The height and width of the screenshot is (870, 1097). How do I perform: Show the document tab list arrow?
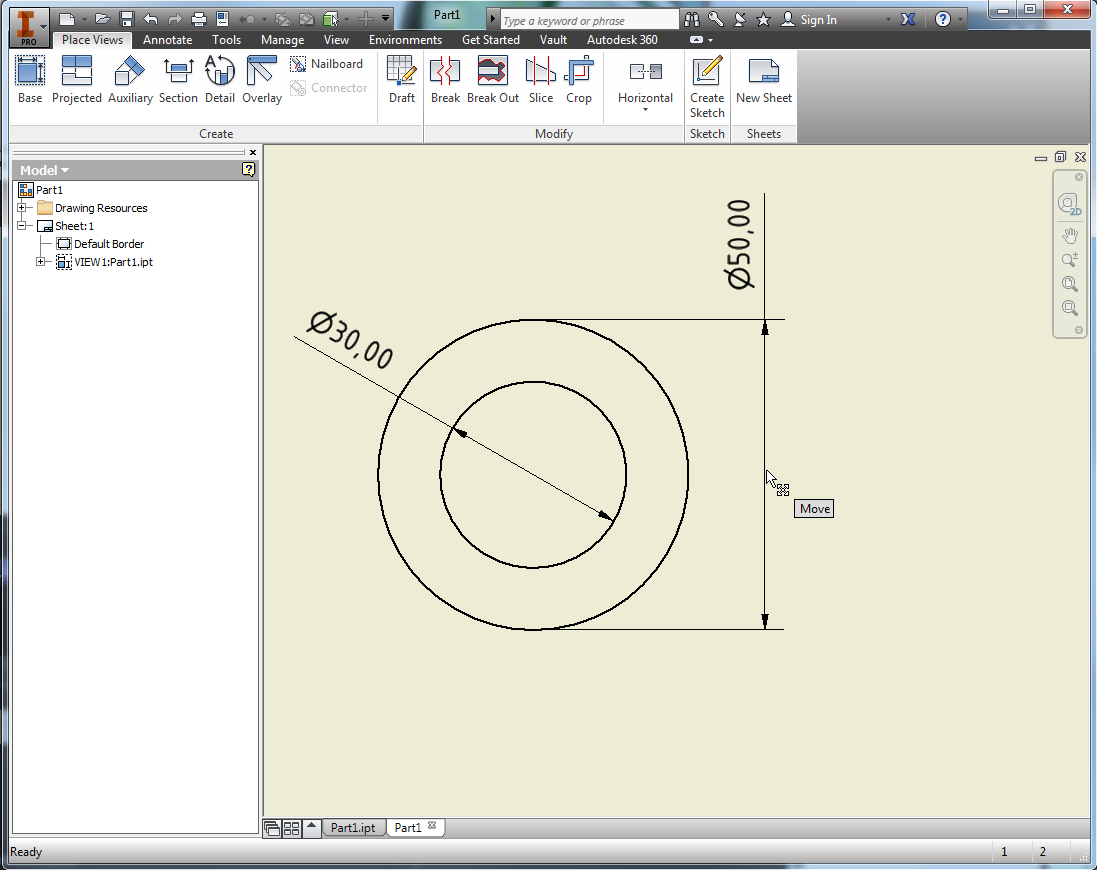[x=312, y=827]
